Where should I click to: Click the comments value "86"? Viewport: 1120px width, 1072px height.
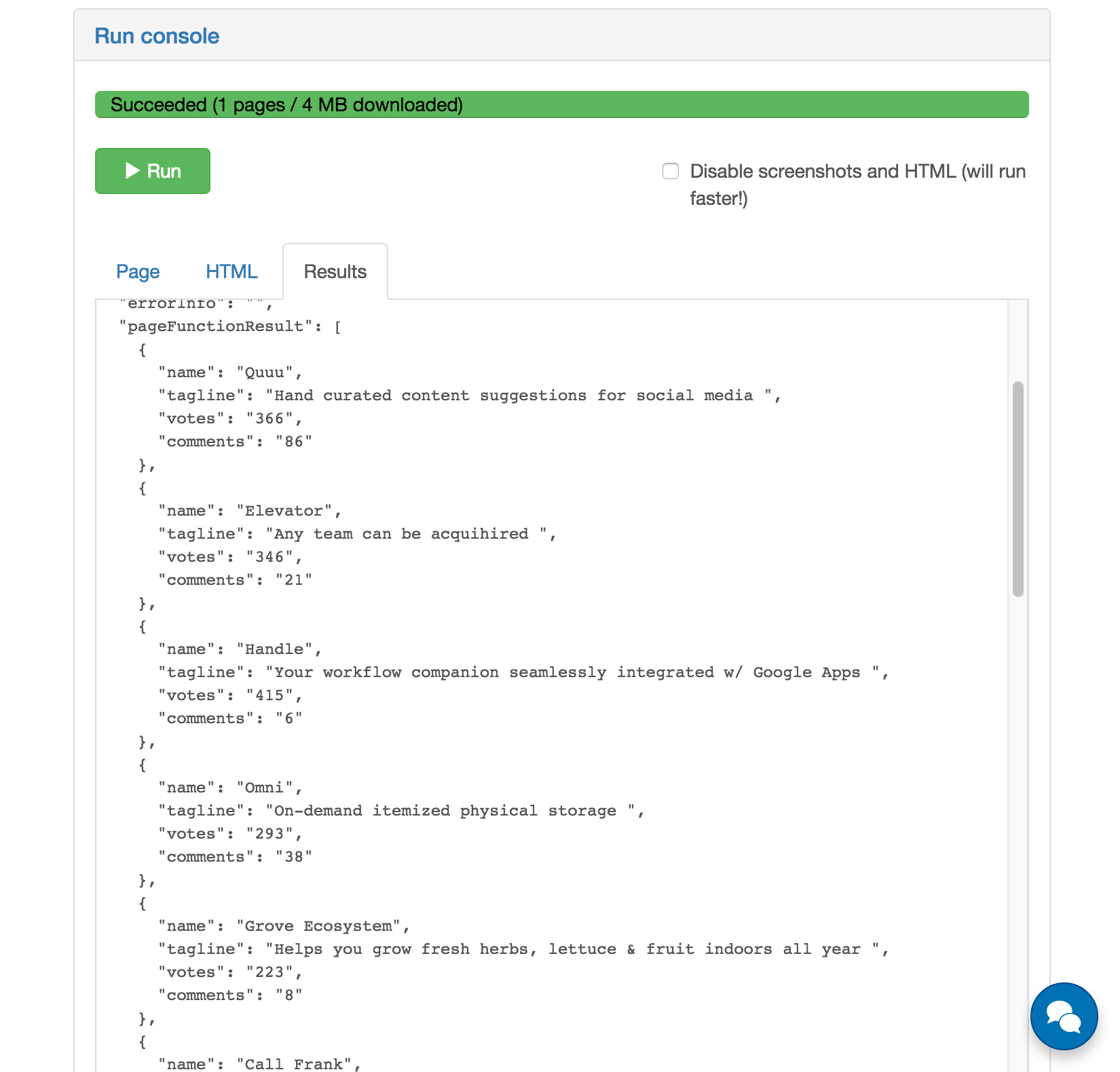(293, 442)
